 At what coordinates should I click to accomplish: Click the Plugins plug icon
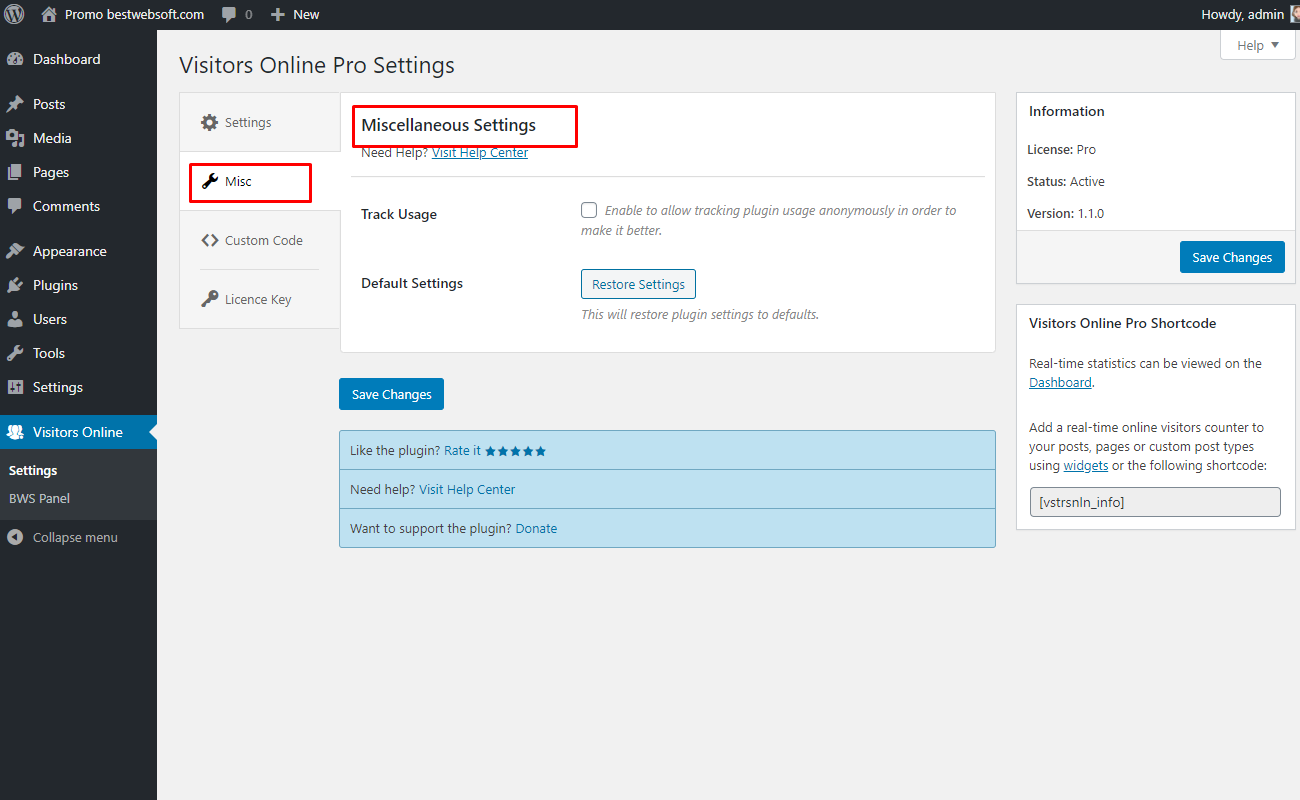[15, 285]
